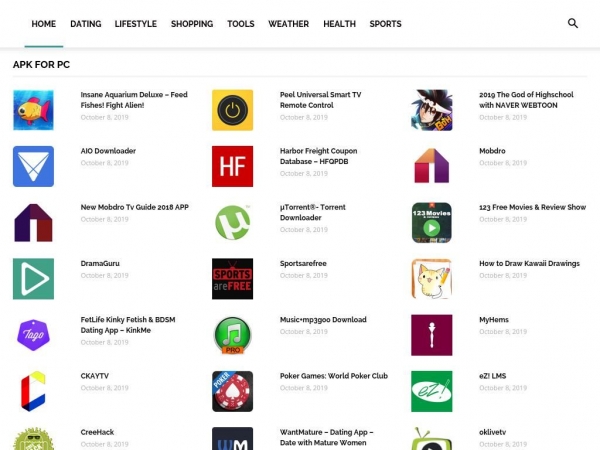Open the Peel Universal Smart TV Remote link
This screenshot has width=600, height=450.
click(x=320, y=100)
